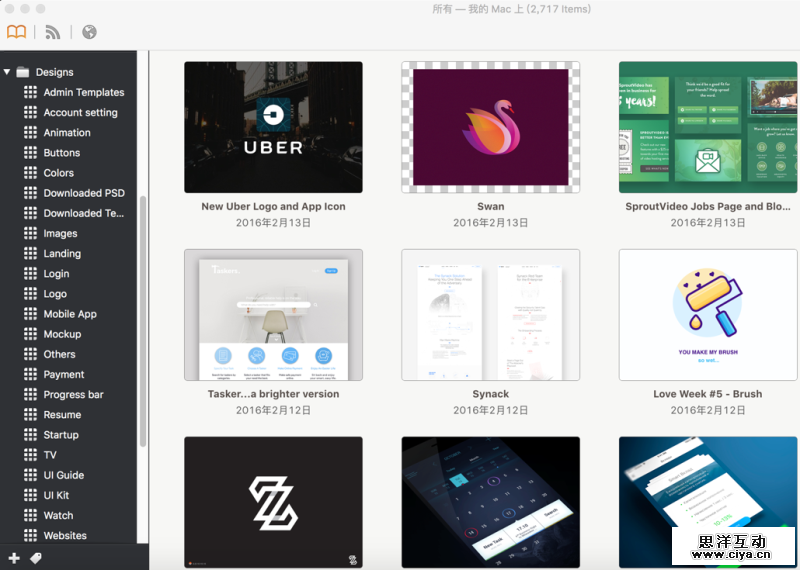The image size is (800, 570).
Task: Click grid icon beside Animation
Action: (x=30, y=132)
